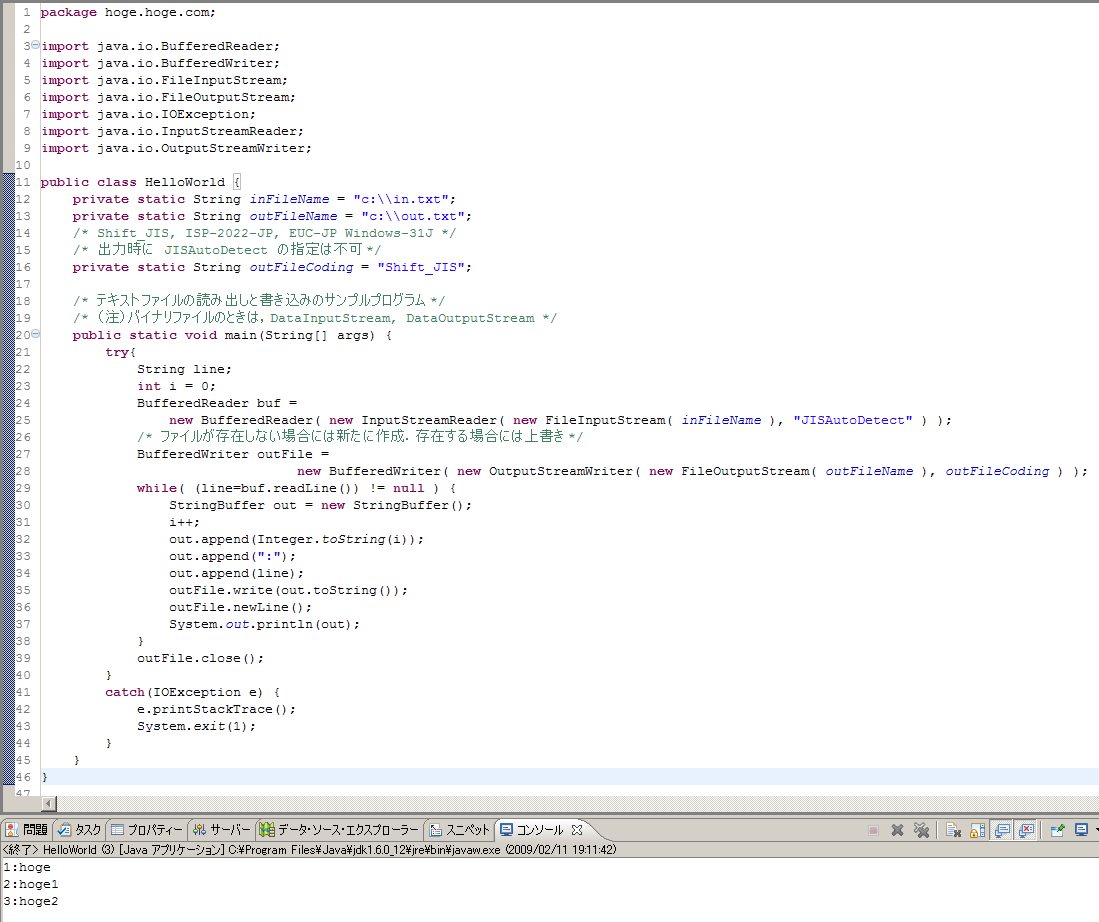This screenshot has height=922, width=1099.
Task: Remove all terminated launches with double X icon
Action: 922,830
